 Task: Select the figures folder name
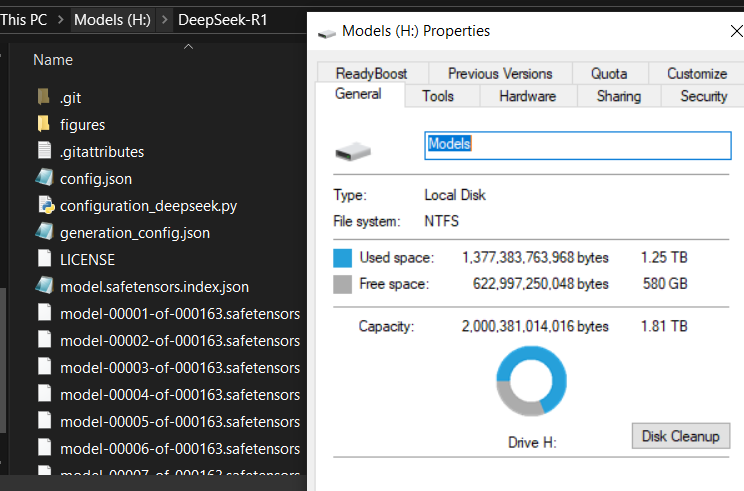83,125
